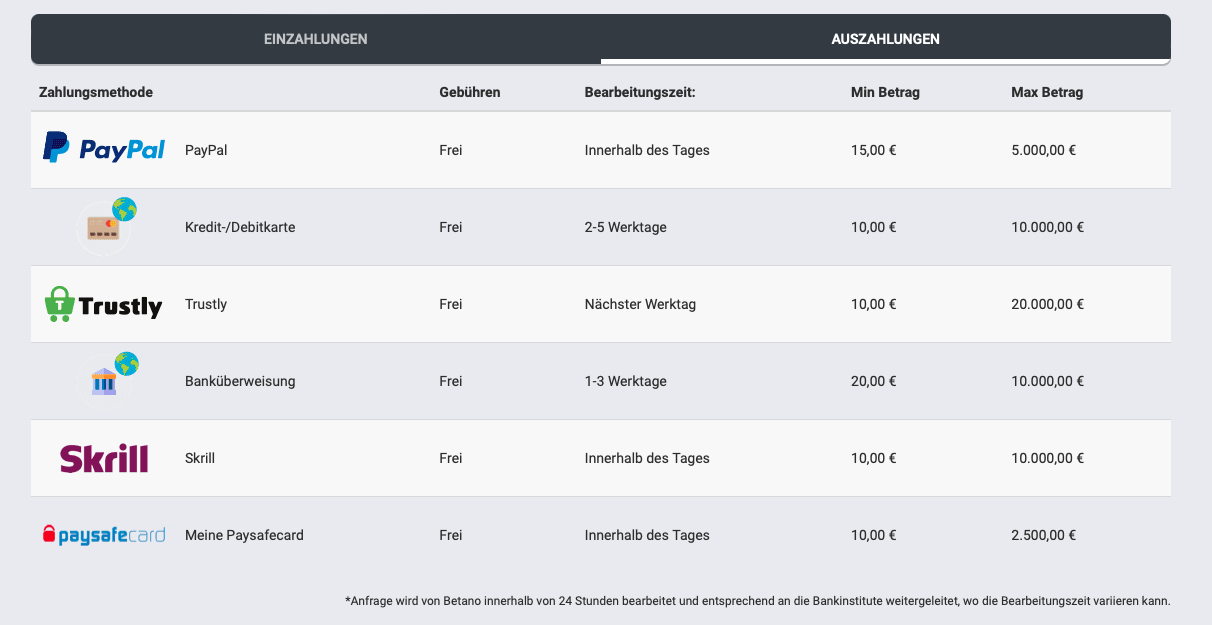
Task: Click Skrill's Innerhalb des Tages processing time
Action: point(647,458)
